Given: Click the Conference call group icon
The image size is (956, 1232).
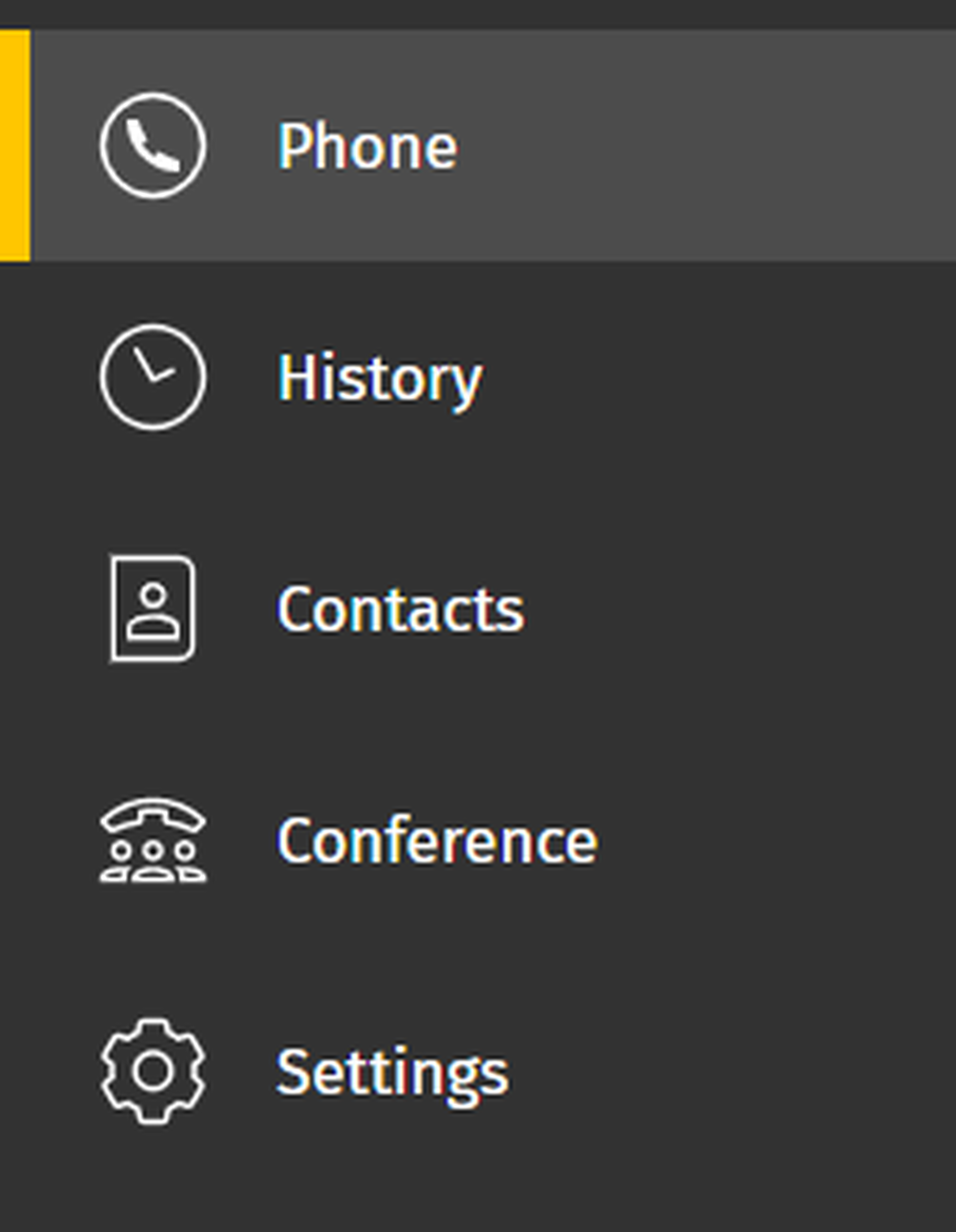Looking at the screenshot, I should click(153, 841).
